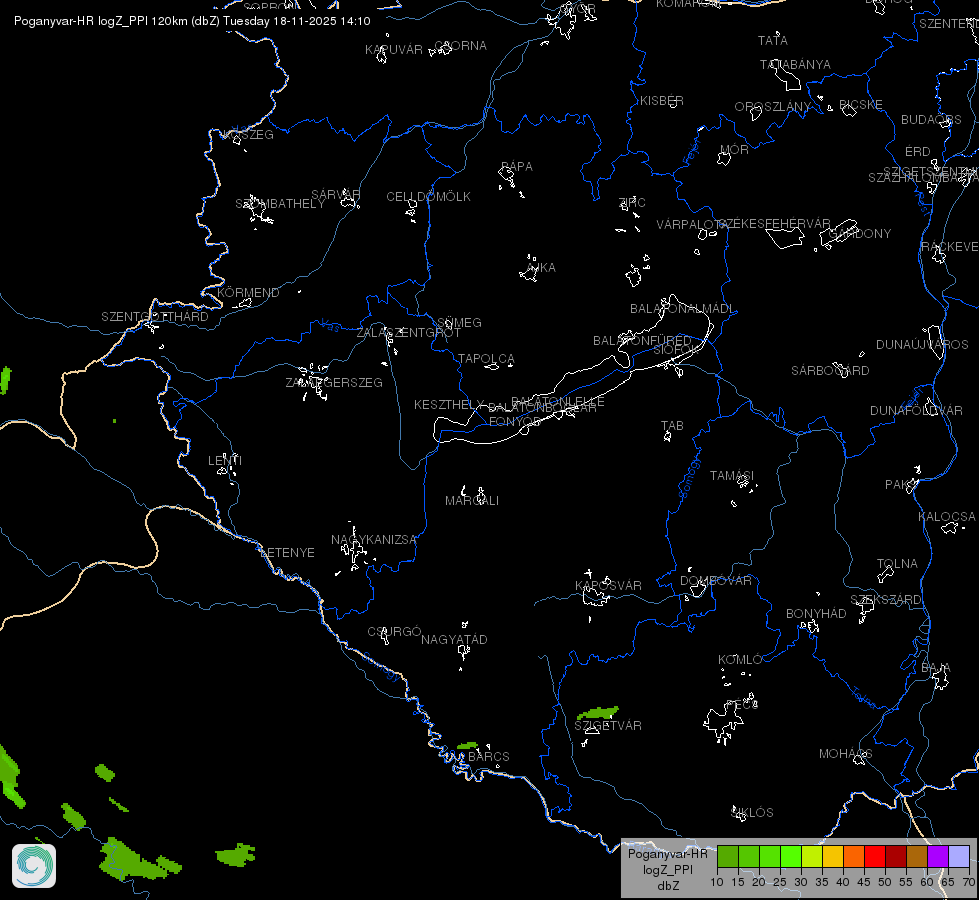Click the PÉCS city label
Screen dimensions: 979x900
click(742, 705)
